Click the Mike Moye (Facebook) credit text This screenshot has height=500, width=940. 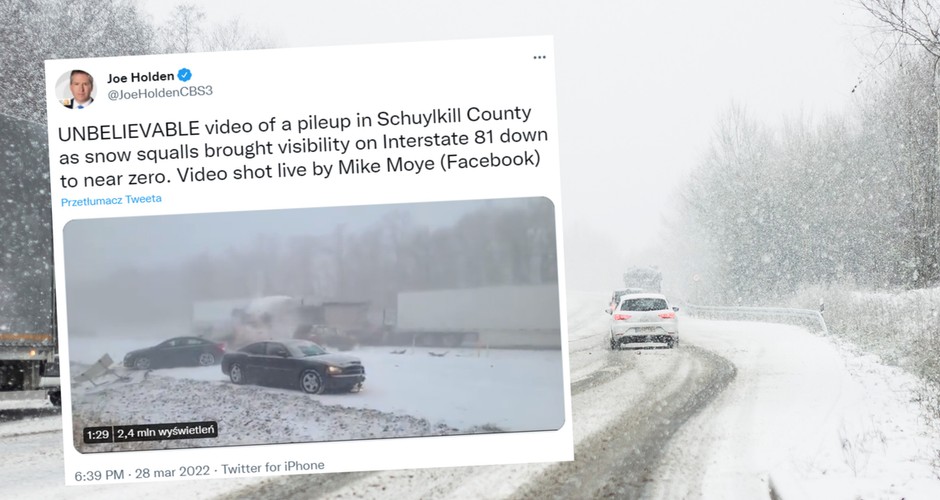(439, 163)
